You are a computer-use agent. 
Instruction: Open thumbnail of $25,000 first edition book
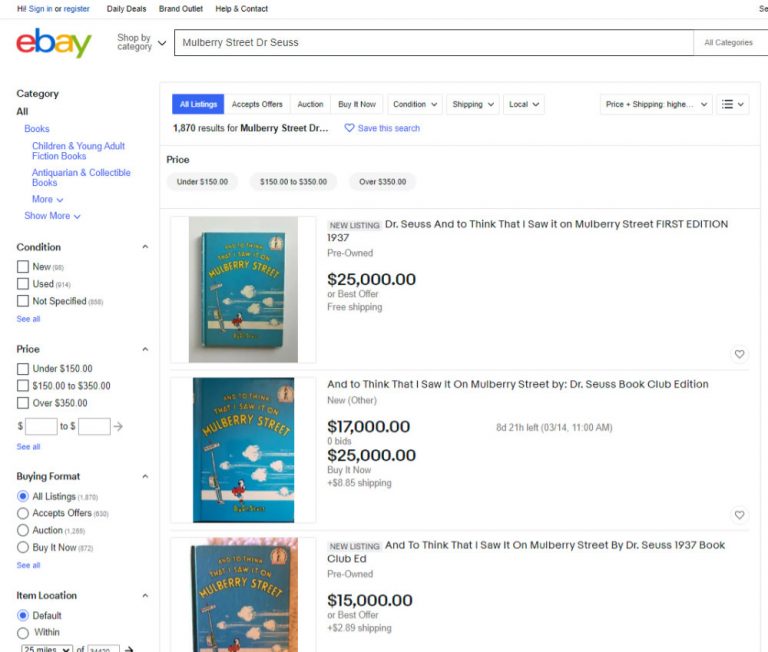[243, 290]
